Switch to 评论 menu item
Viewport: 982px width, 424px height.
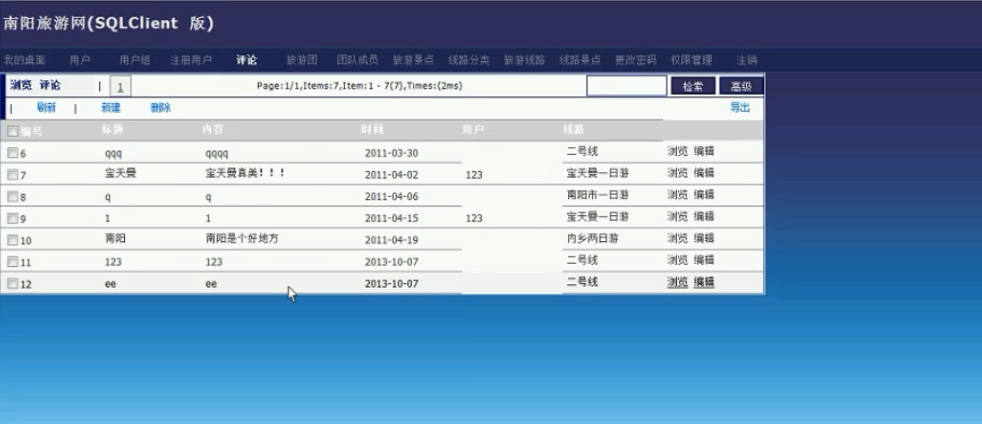coord(246,60)
